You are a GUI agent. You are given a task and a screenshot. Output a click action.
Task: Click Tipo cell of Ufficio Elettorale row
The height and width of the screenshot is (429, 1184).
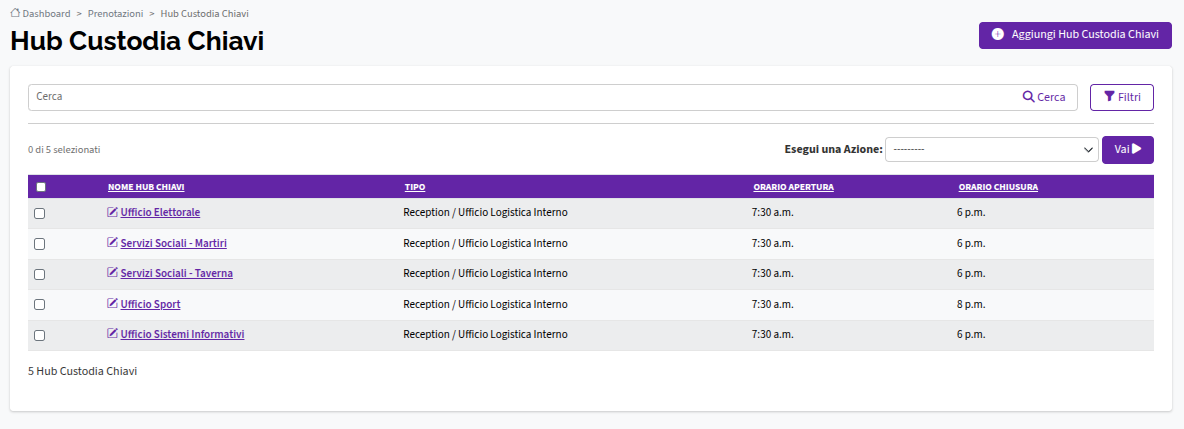coord(486,212)
